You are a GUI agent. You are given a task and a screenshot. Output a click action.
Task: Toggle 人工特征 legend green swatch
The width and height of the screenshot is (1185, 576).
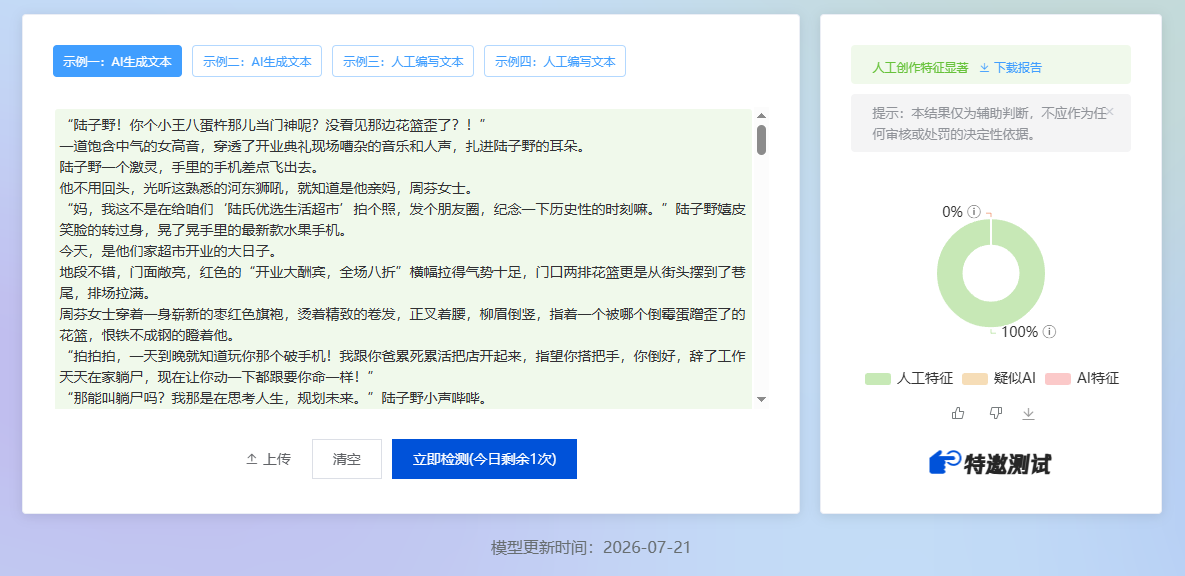click(x=877, y=379)
